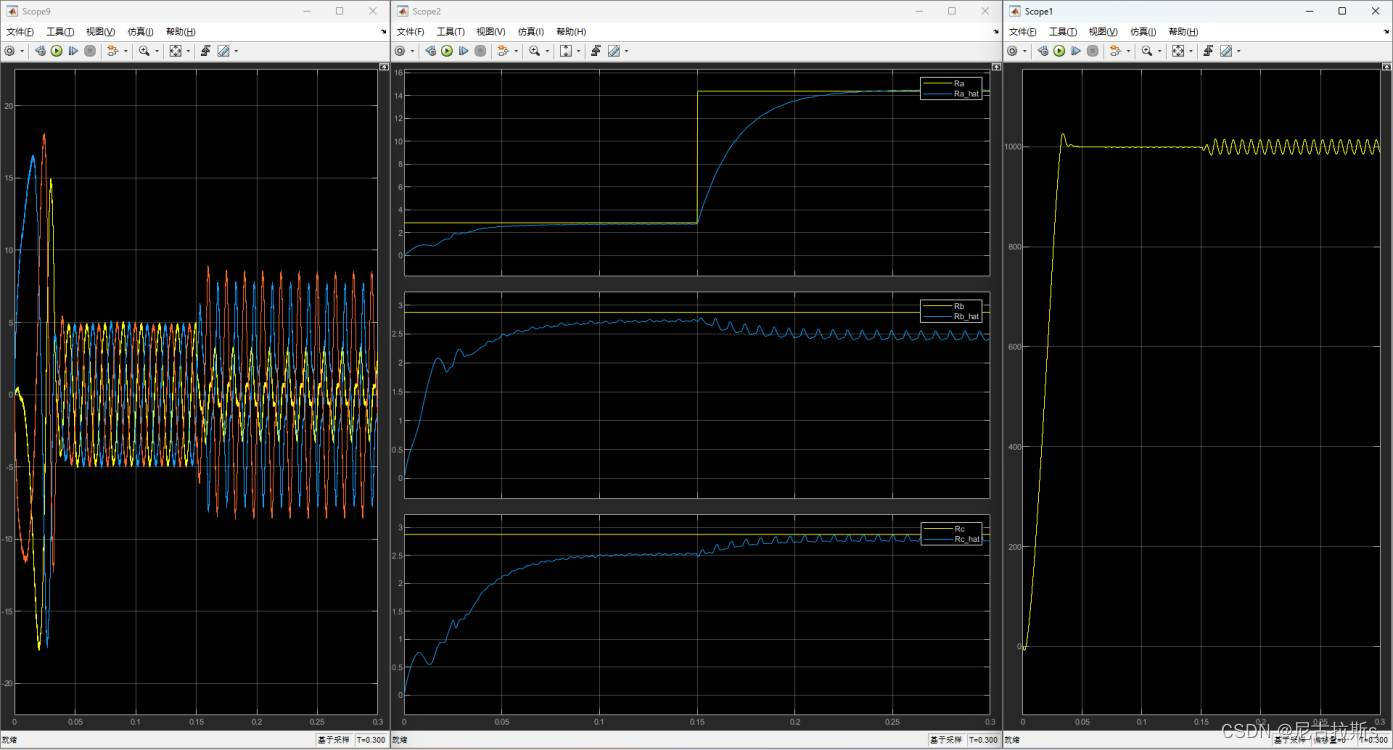Open 工具(T) menu in Scope9
Image resolution: width=1393 pixels, height=750 pixels.
(60, 32)
